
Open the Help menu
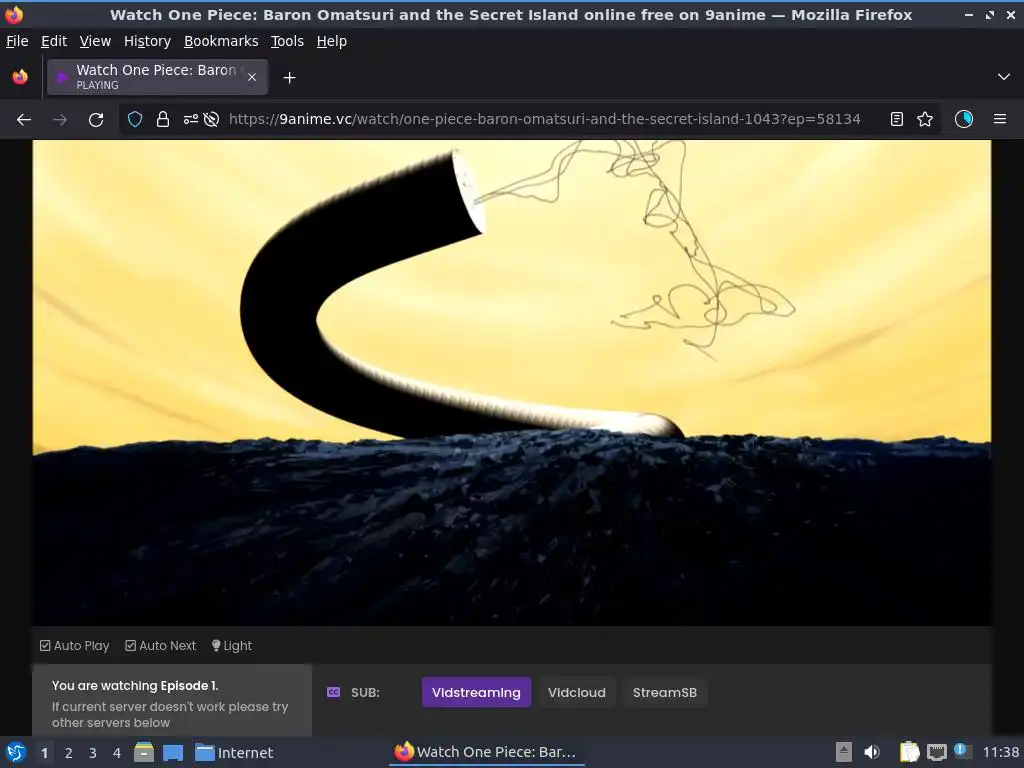click(x=332, y=41)
